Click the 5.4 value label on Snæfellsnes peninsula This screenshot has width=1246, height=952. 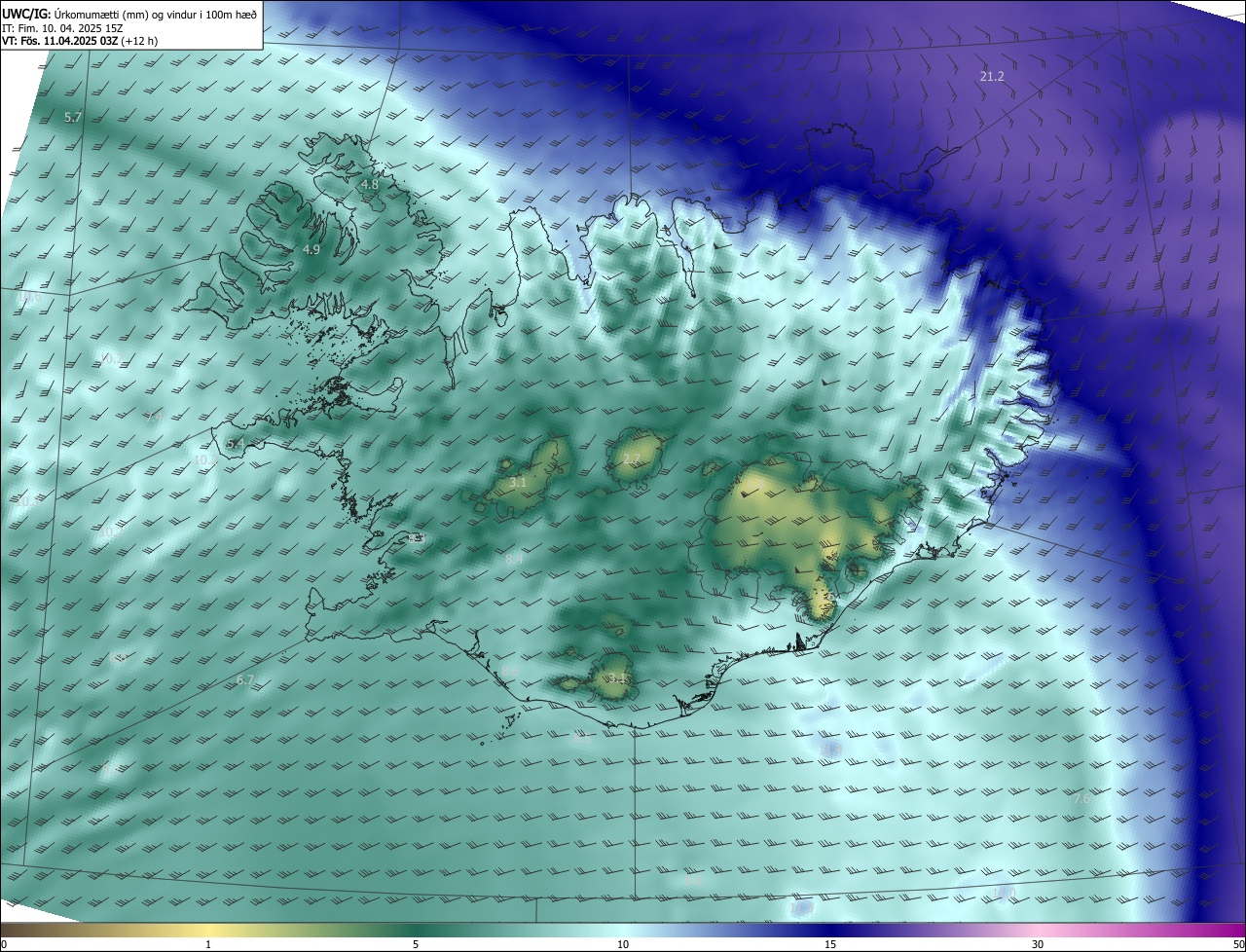click(x=236, y=444)
